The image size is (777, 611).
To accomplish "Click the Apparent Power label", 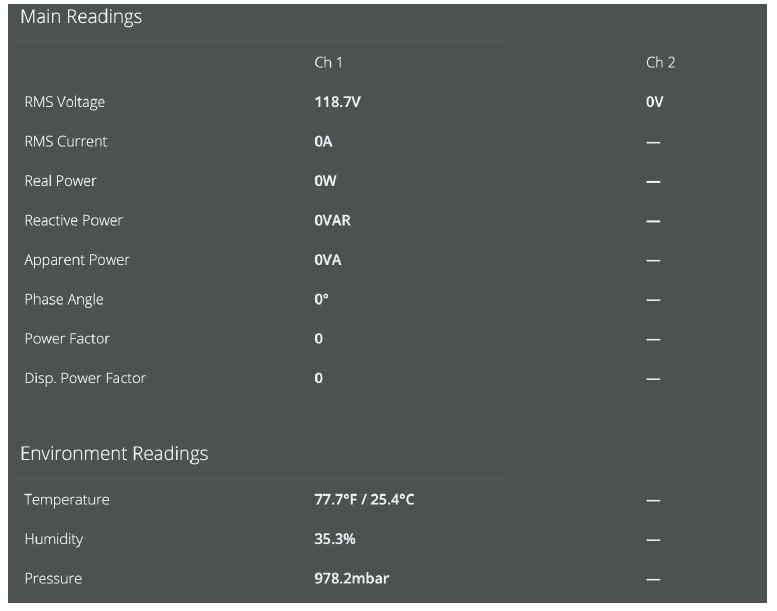I will [x=77, y=260].
